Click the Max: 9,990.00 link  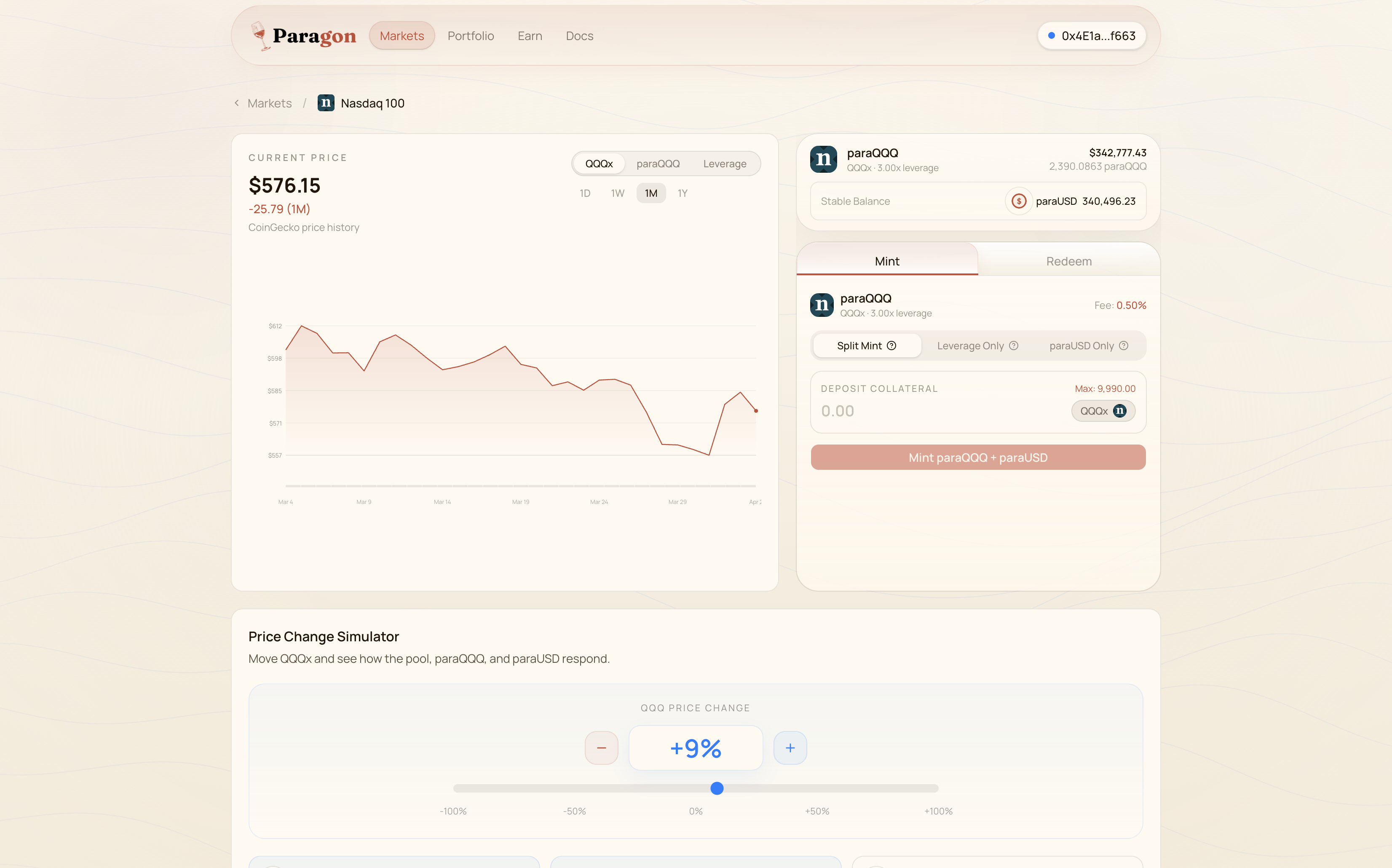pos(1104,388)
